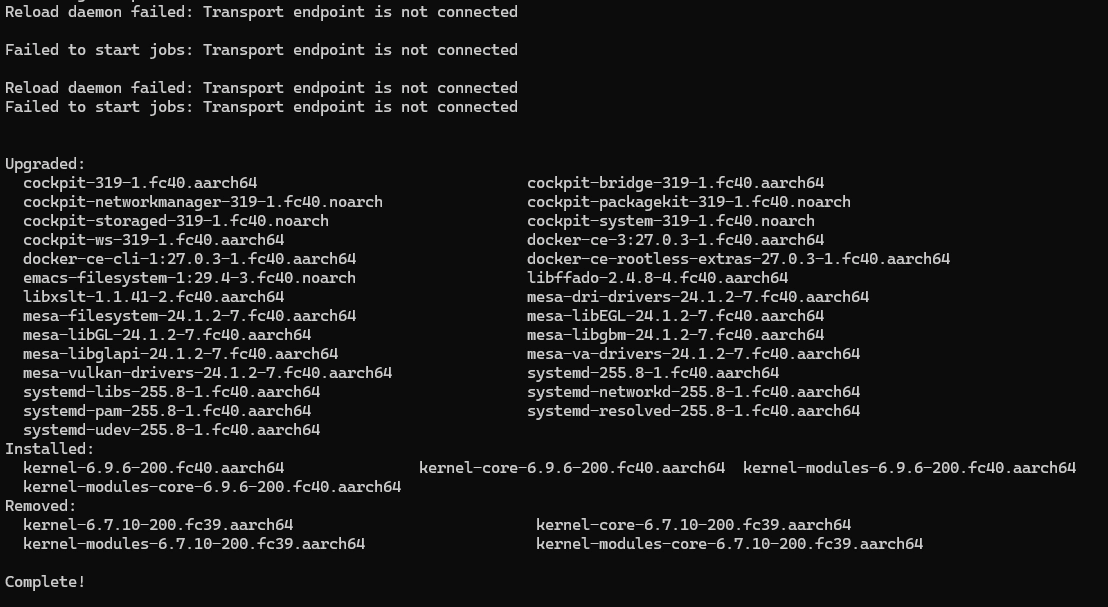Click the removed kernel-core-6.7.10 package text
Viewport: 1108px width, 607px height.
[693, 525]
